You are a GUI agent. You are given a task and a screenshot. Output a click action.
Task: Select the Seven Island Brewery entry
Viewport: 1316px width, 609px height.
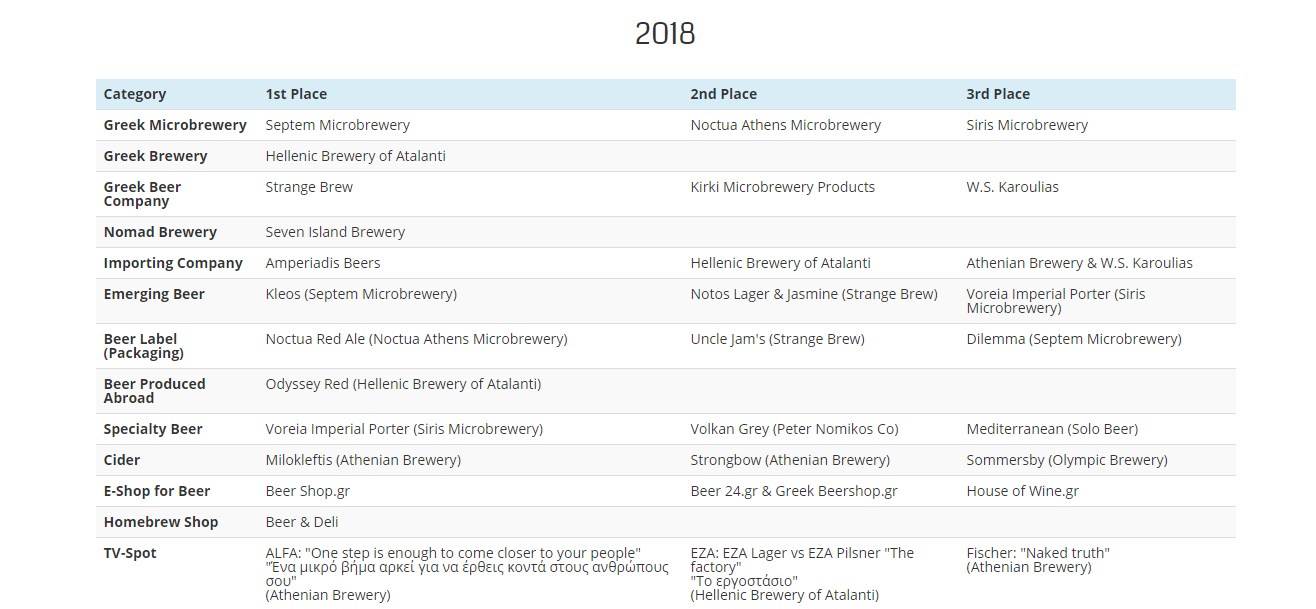pyautogui.click(x=335, y=232)
